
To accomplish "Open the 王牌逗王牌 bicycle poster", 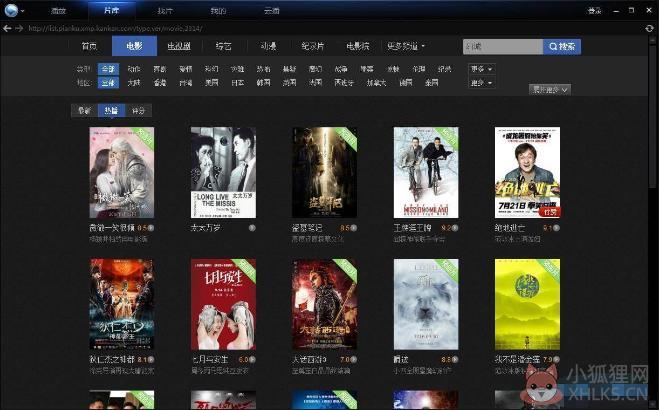I will [x=426, y=173].
